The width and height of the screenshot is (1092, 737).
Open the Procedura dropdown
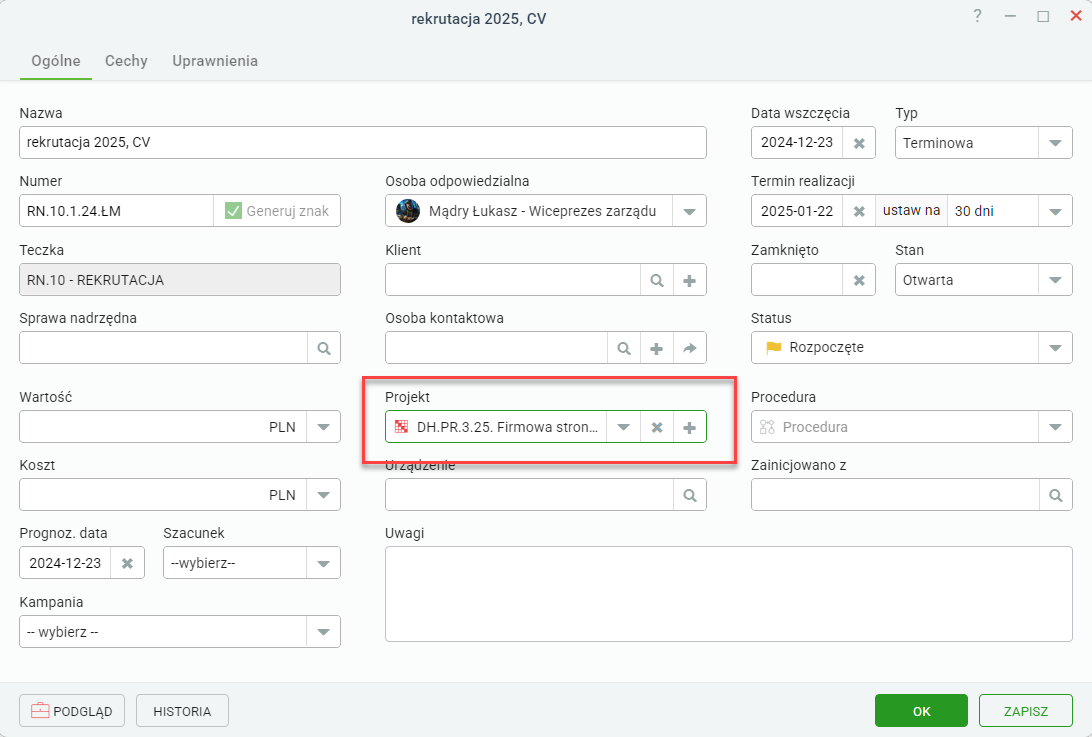point(1055,427)
